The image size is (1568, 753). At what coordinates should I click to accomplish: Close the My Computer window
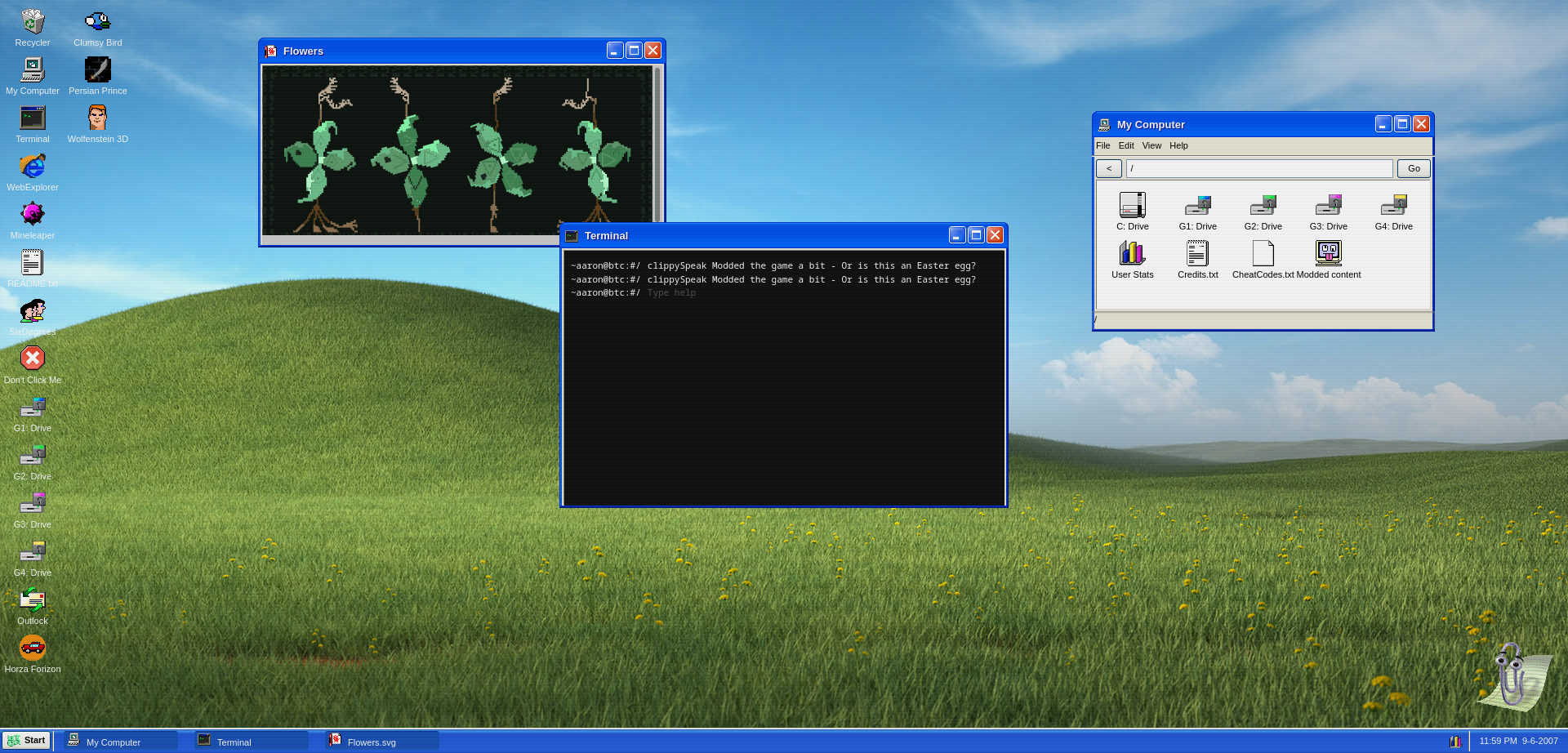tap(1421, 124)
